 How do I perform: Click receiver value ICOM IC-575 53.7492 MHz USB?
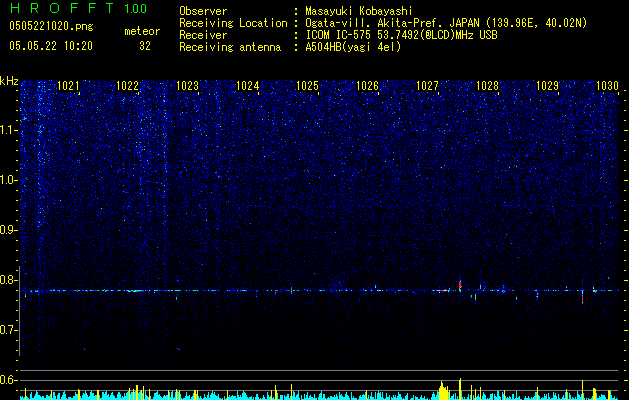click(401, 35)
